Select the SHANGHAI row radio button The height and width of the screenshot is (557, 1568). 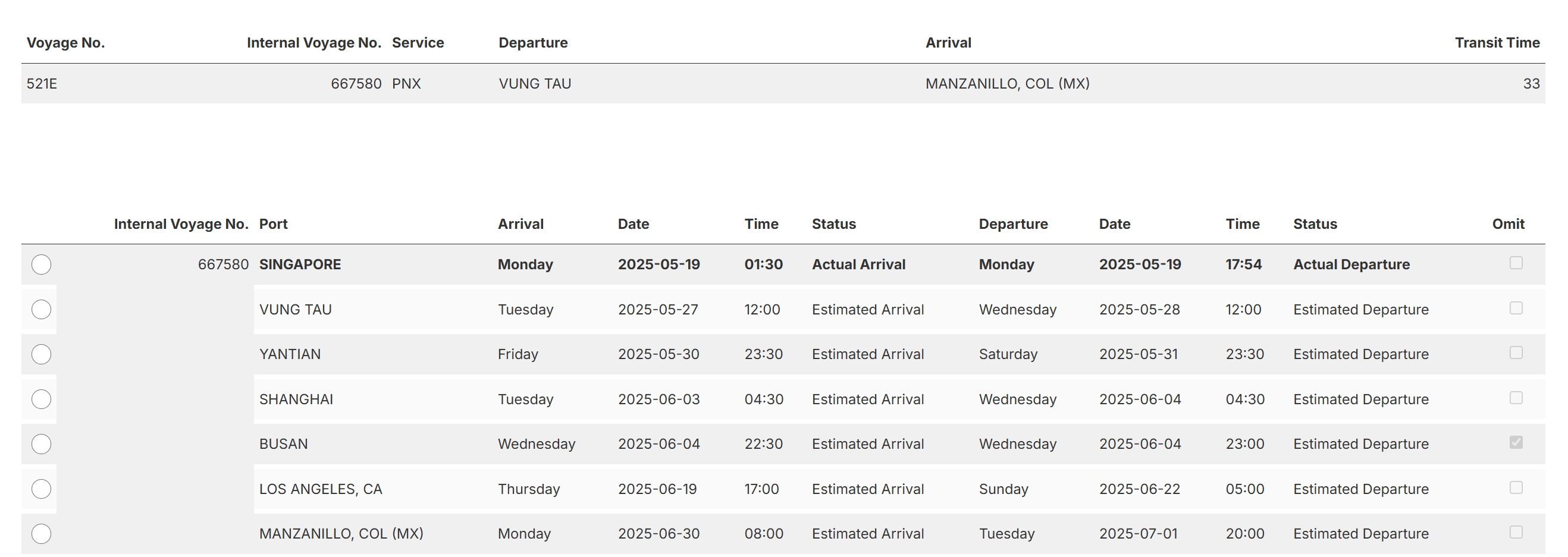click(x=42, y=399)
